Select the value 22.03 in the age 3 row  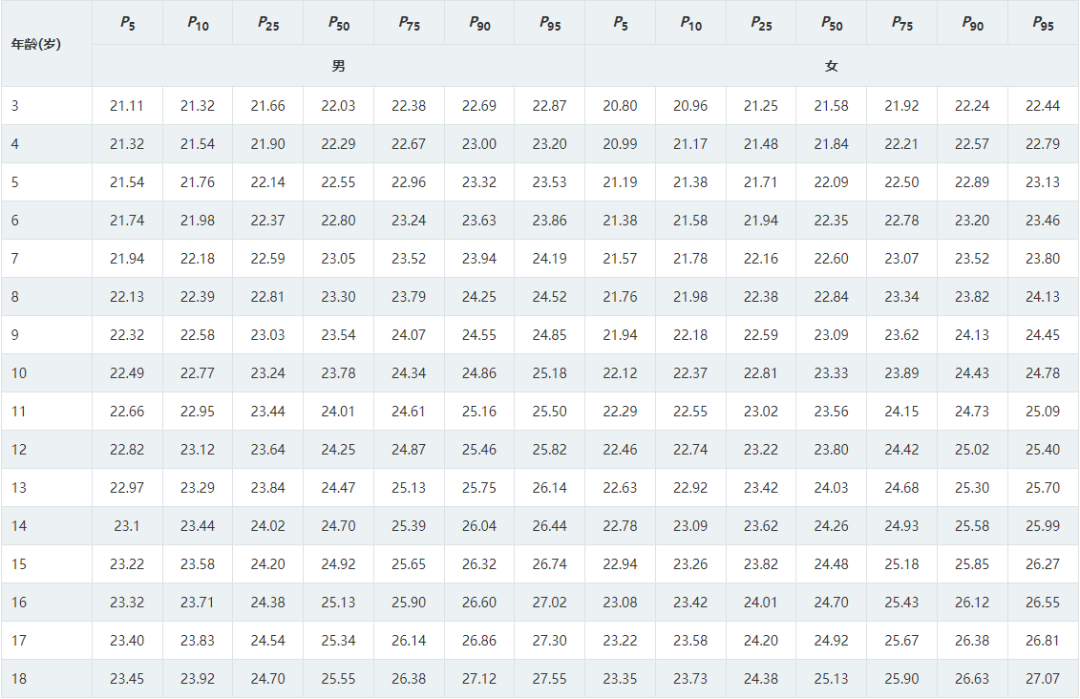[338, 106]
